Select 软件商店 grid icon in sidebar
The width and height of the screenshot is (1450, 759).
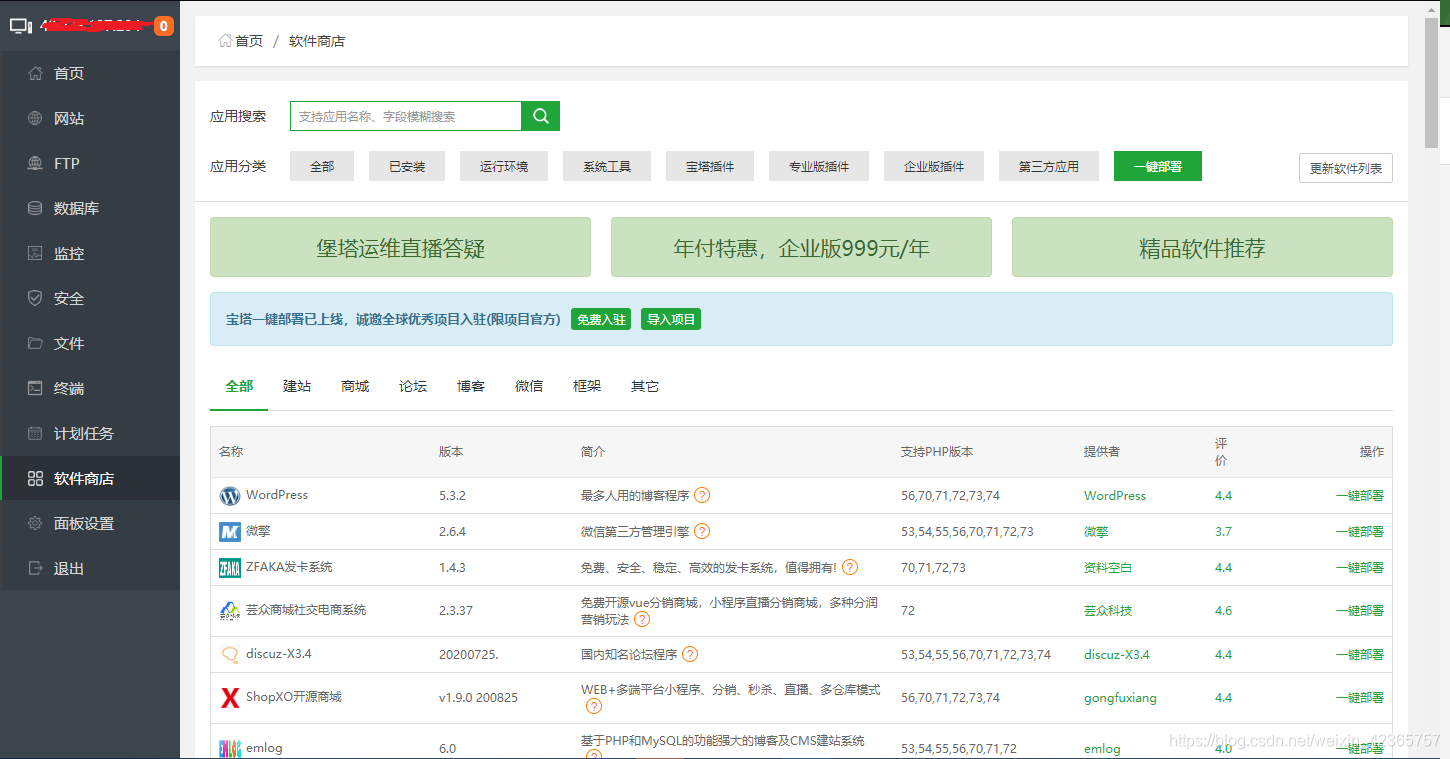pyautogui.click(x=36, y=478)
